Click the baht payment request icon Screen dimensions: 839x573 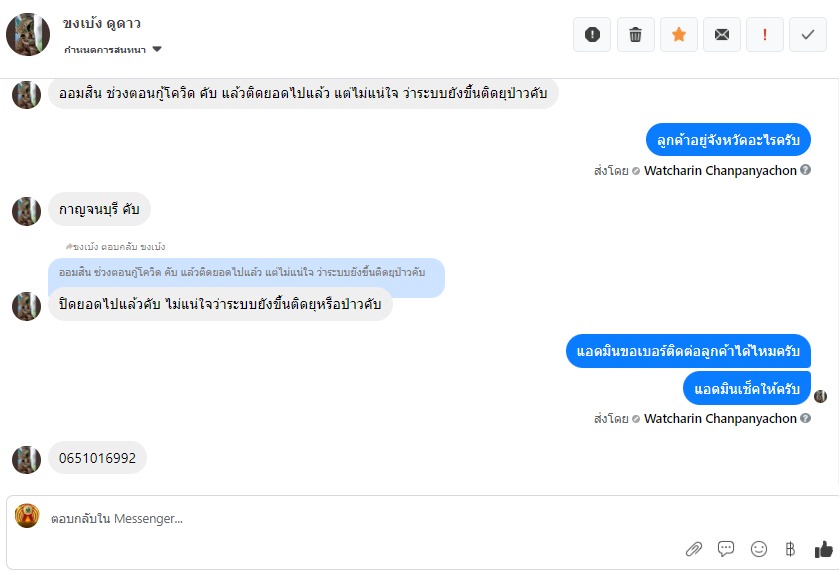tap(790, 549)
